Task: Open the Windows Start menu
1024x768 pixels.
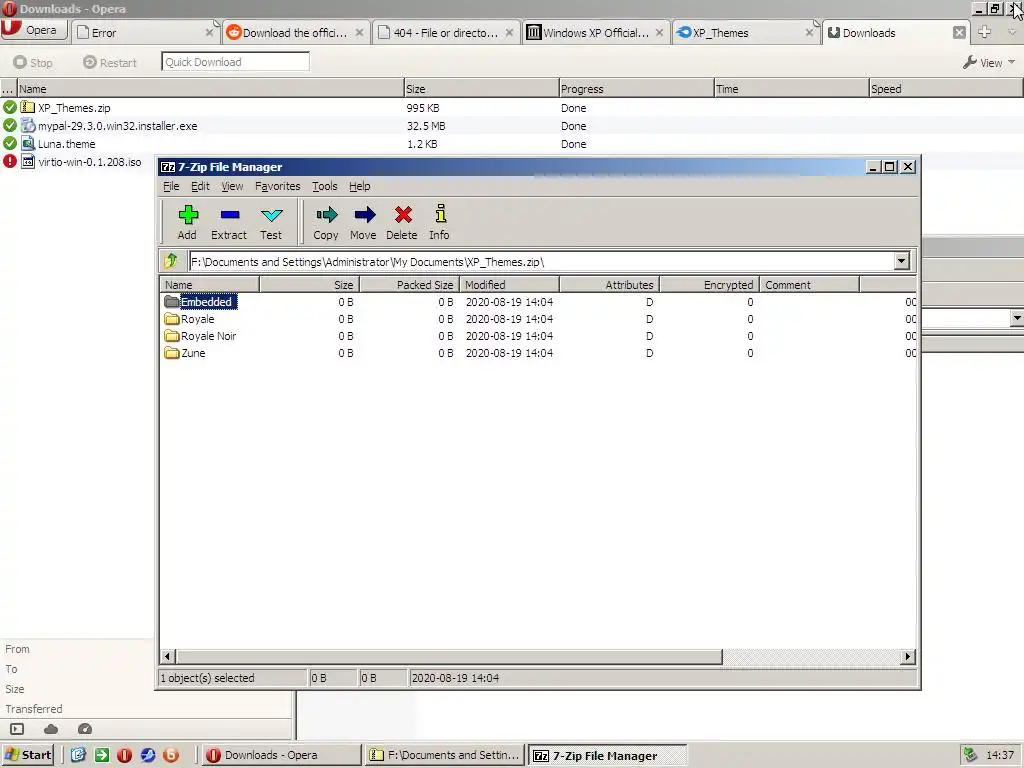Action: 27,755
